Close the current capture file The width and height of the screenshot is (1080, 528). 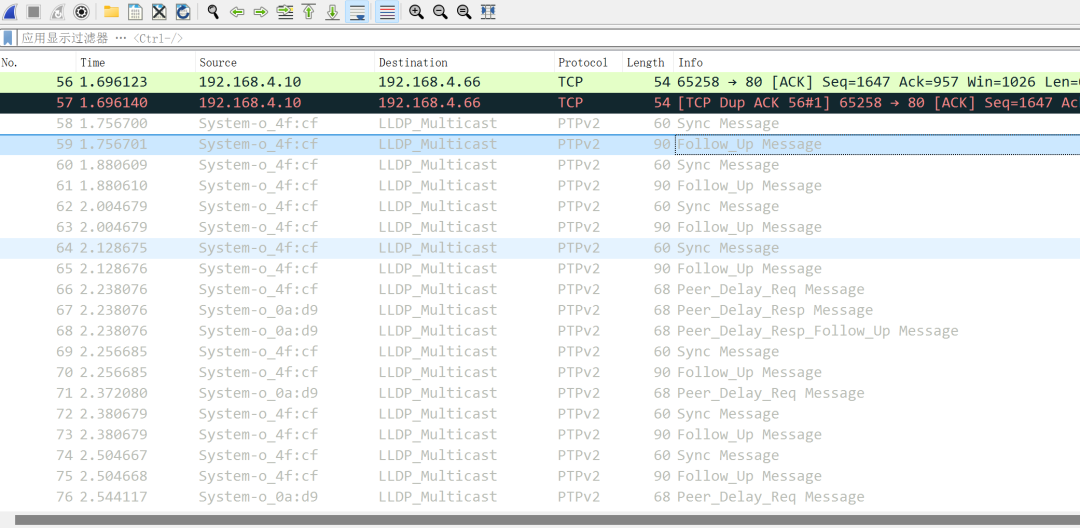point(159,12)
